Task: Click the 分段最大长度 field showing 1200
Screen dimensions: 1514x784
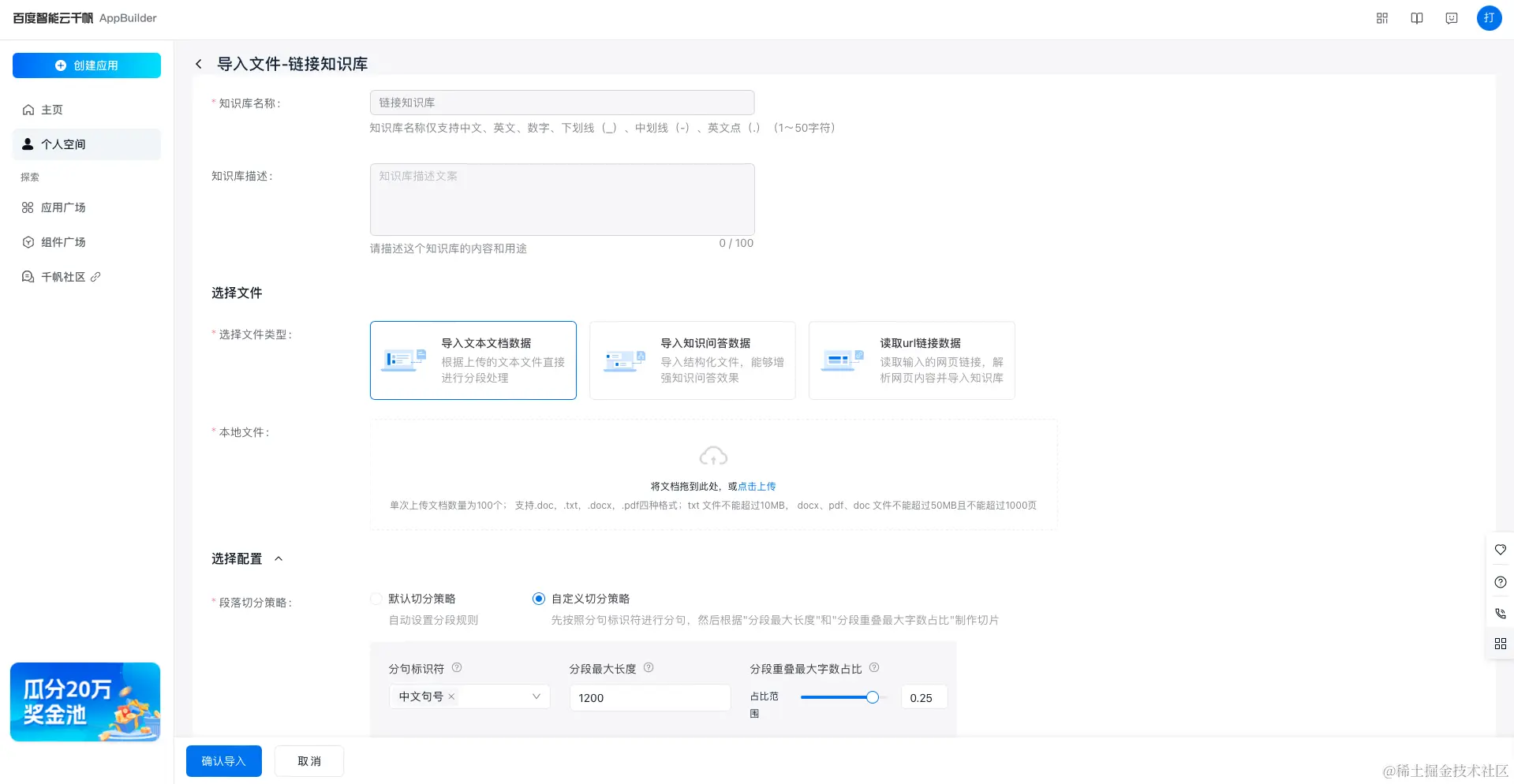Action: pyautogui.click(x=650, y=698)
